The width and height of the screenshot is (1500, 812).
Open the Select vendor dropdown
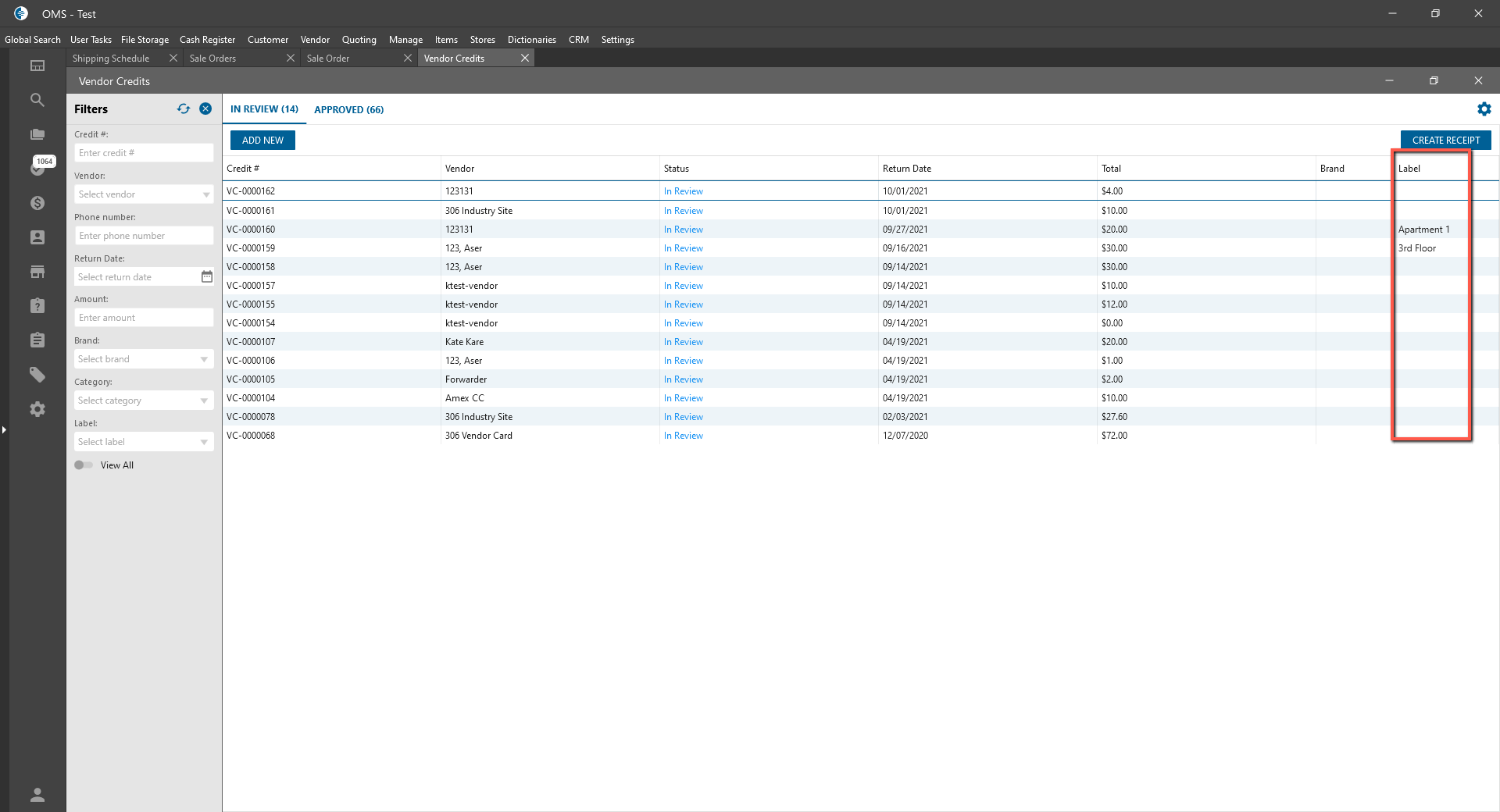[144, 194]
